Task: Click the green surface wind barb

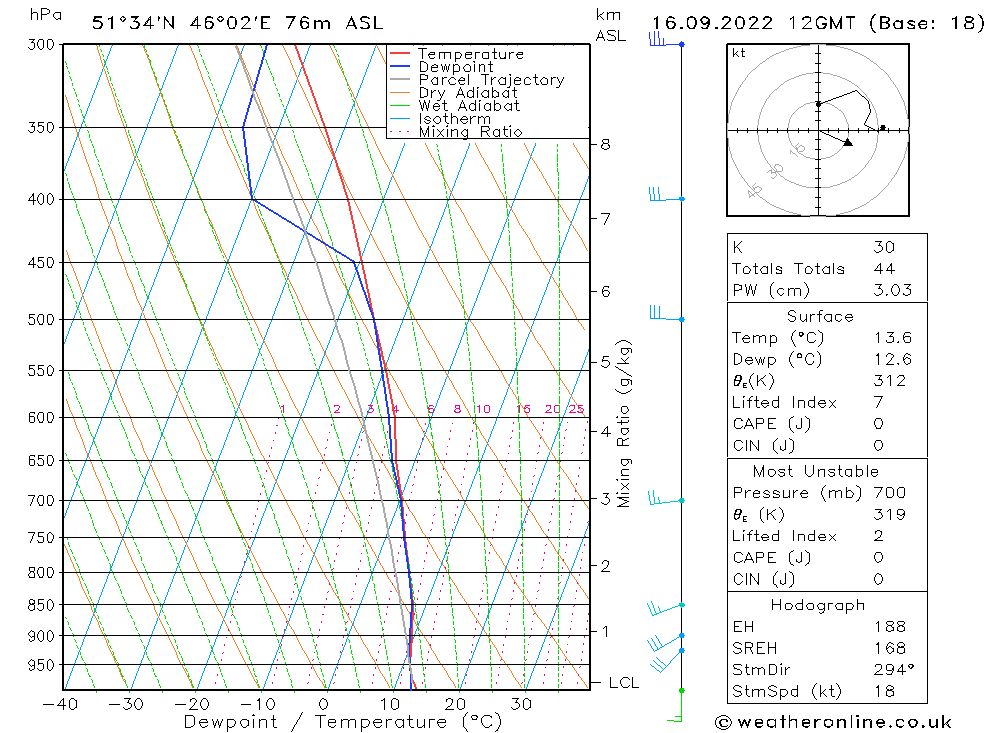Action: click(x=677, y=706)
